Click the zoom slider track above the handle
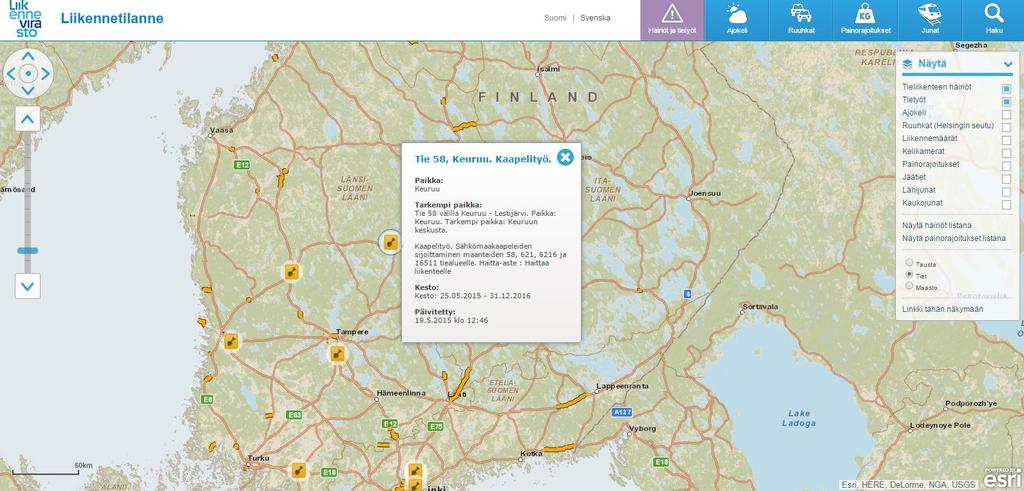Screen dimensions: 1024x491 [27, 189]
